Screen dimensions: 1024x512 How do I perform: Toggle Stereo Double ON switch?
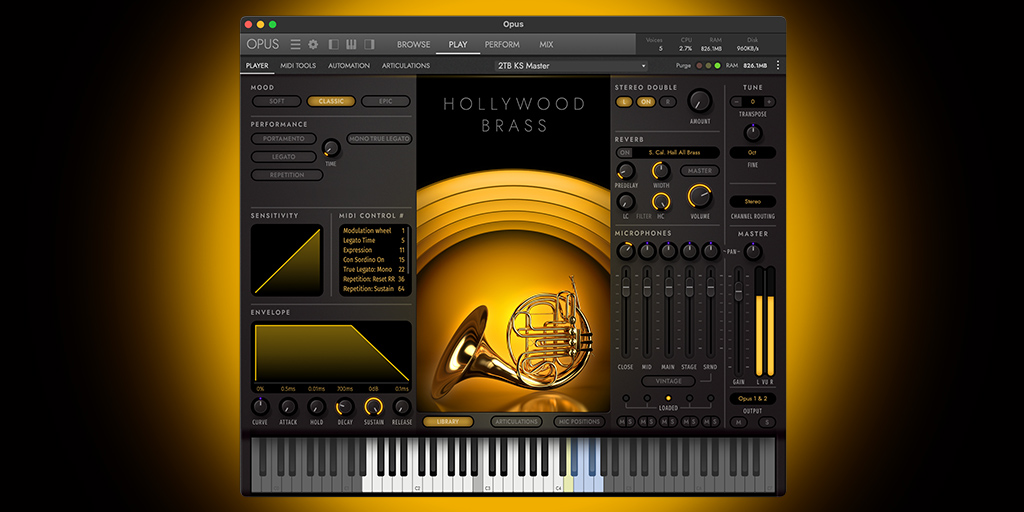point(646,102)
